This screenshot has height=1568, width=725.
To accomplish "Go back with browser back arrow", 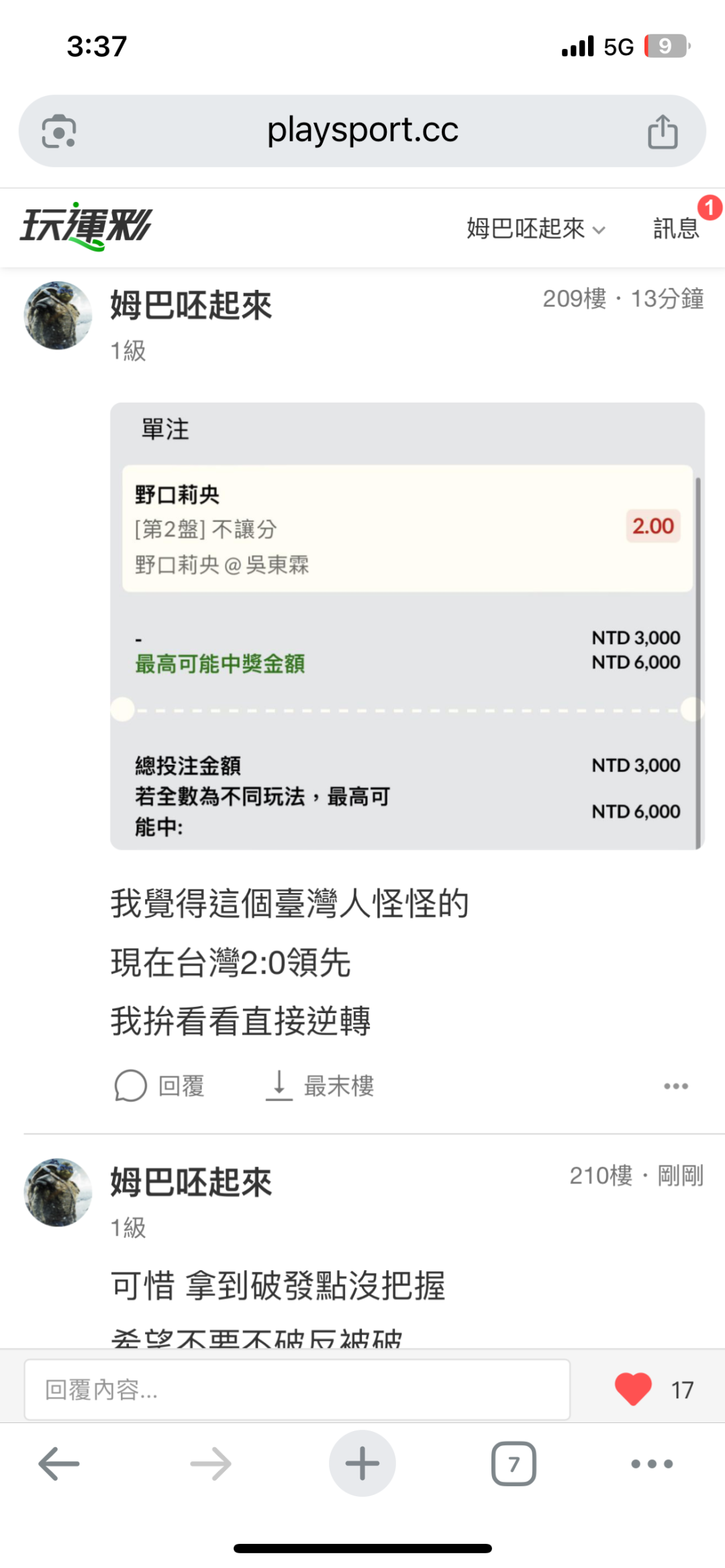I will point(59,1464).
